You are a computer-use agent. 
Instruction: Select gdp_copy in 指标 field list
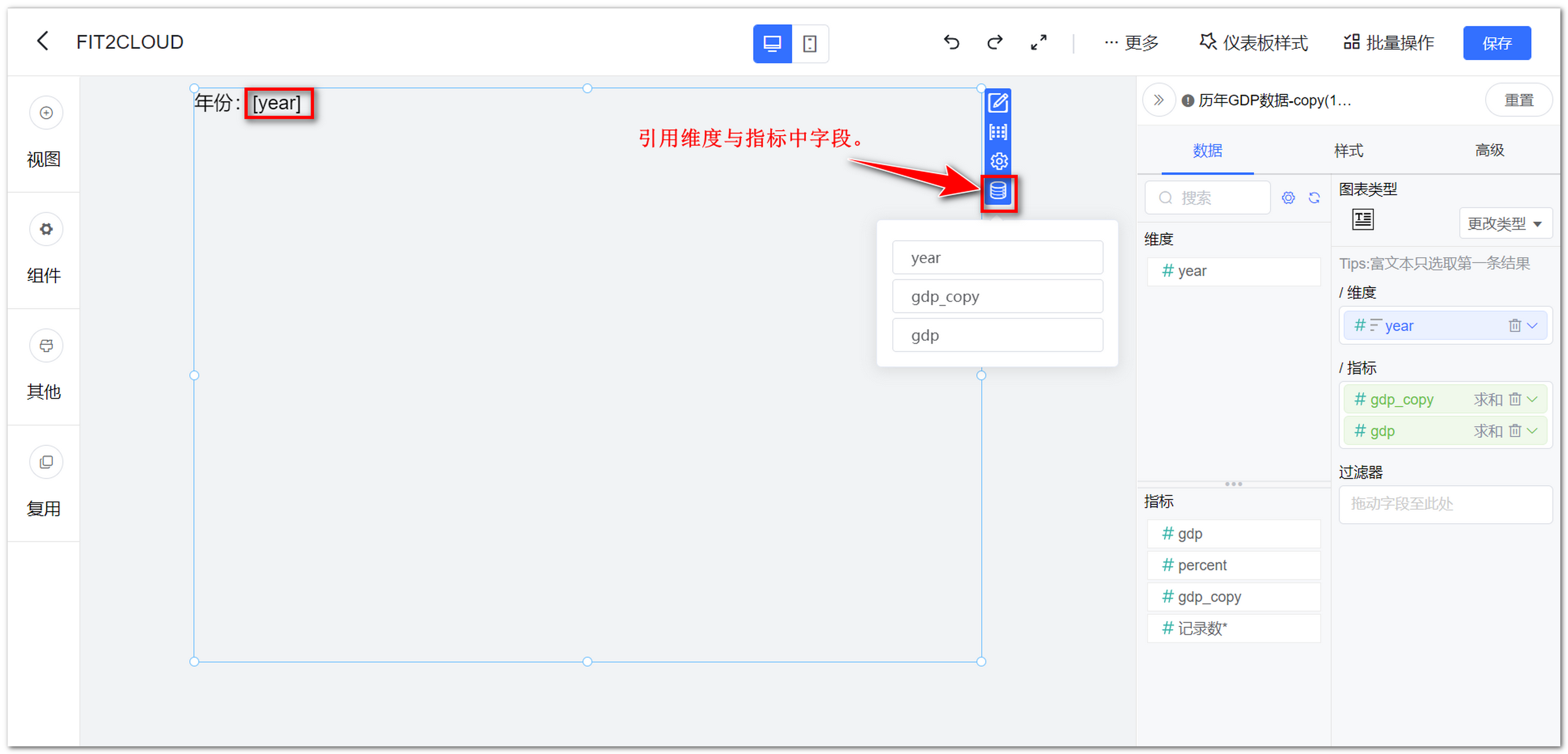click(x=1233, y=597)
